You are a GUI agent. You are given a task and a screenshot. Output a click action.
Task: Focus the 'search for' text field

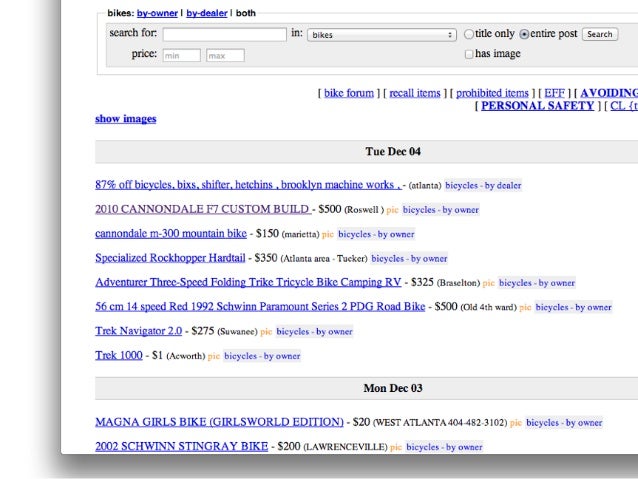tap(225, 34)
